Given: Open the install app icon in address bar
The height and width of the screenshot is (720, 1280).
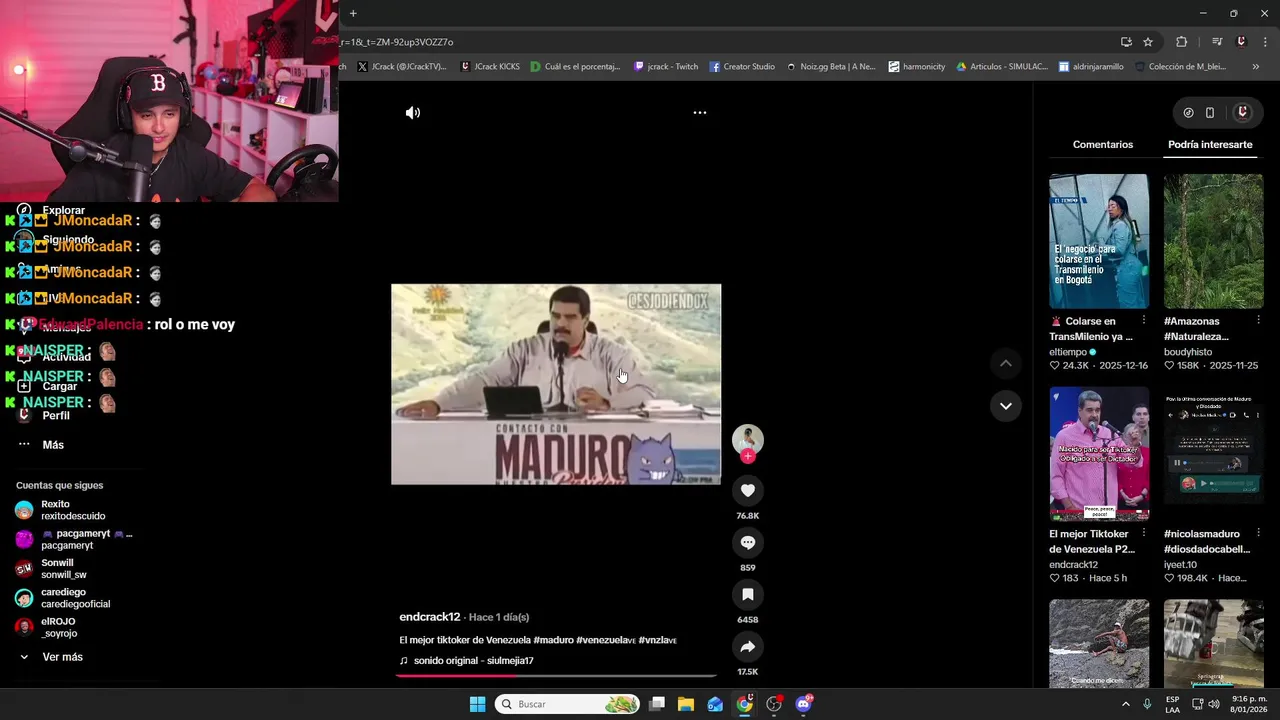Looking at the screenshot, I should (1126, 42).
